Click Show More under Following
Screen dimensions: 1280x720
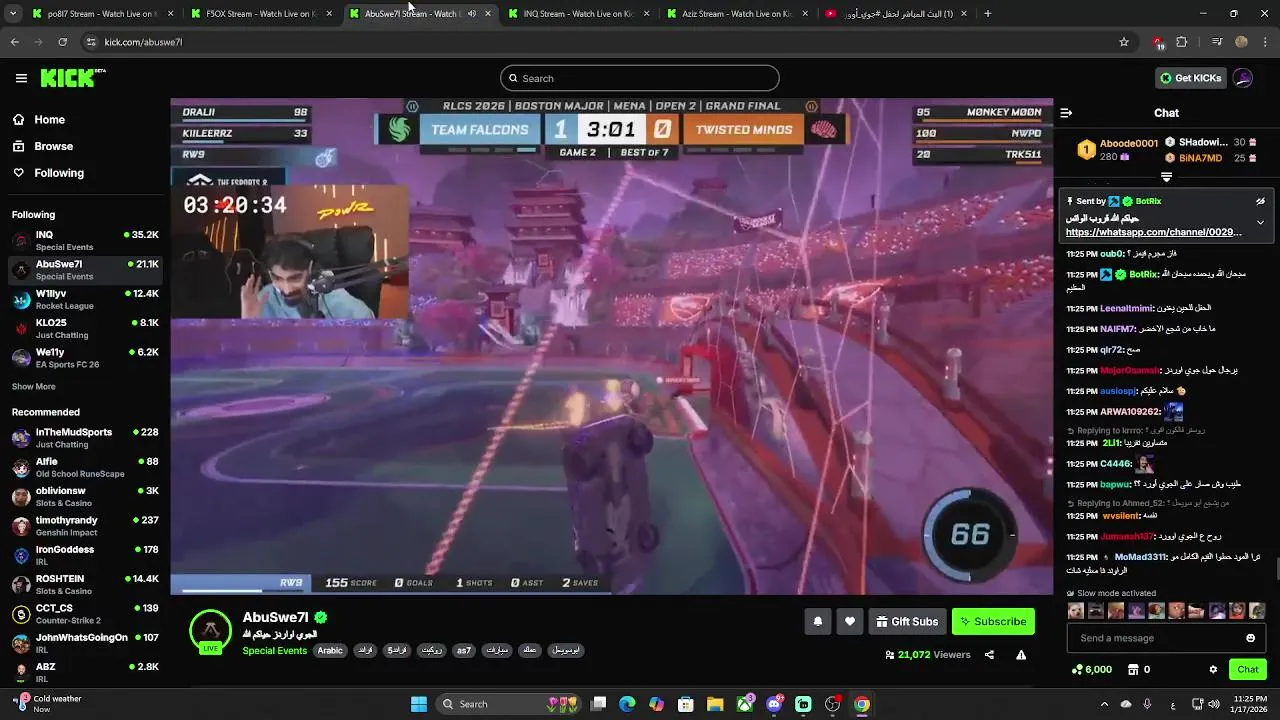[34, 386]
